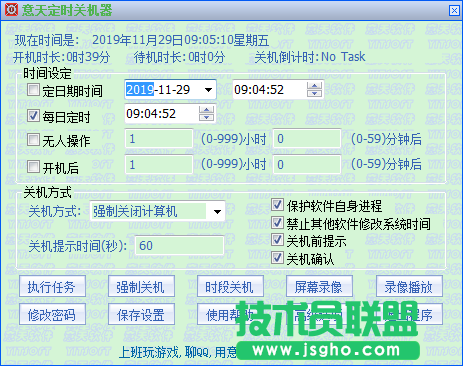Screen dimensions: 463x366
Task: Uncheck the 关机确认 option
Action: 277,258
